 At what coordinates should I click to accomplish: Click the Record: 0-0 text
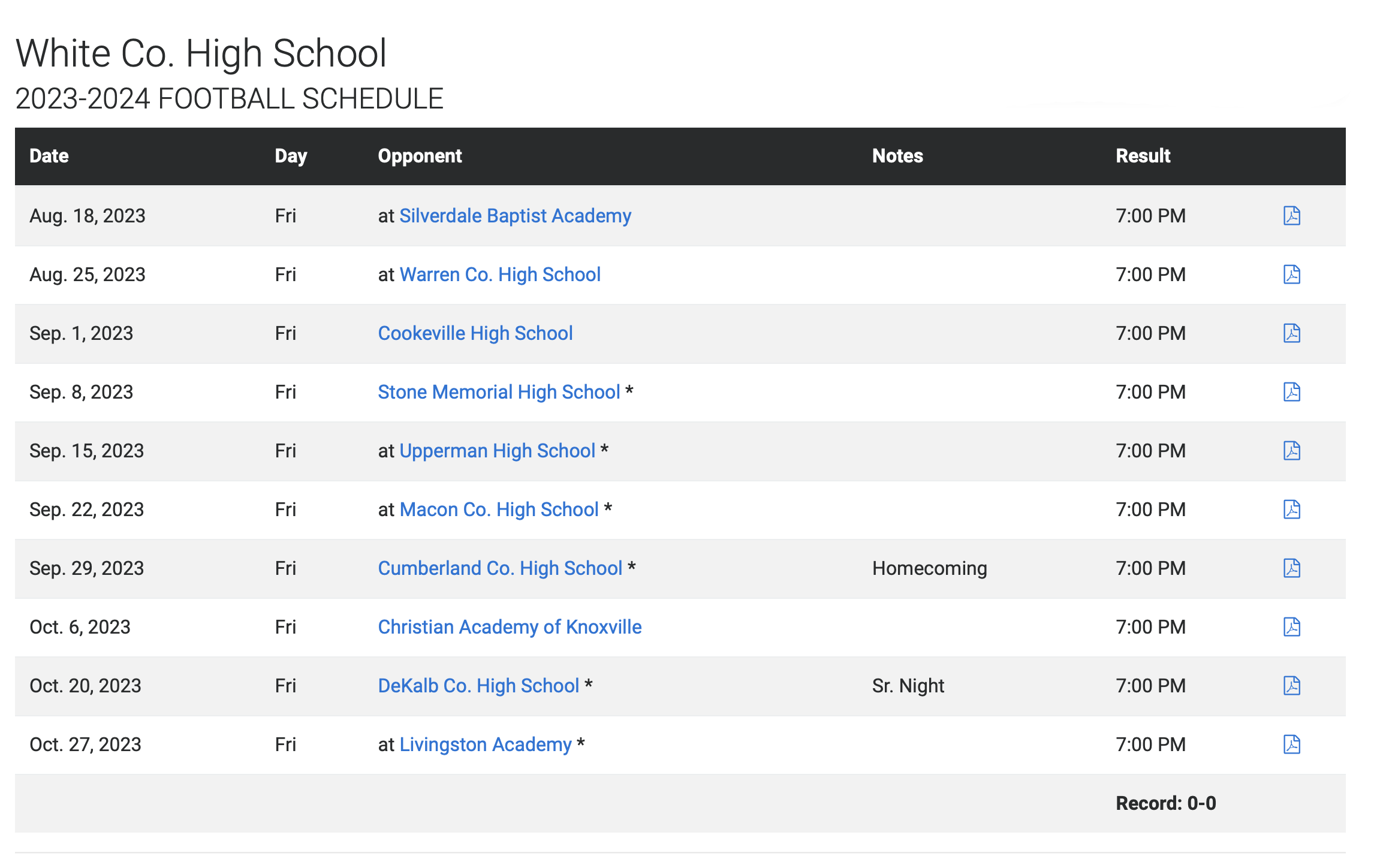coord(1165,803)
